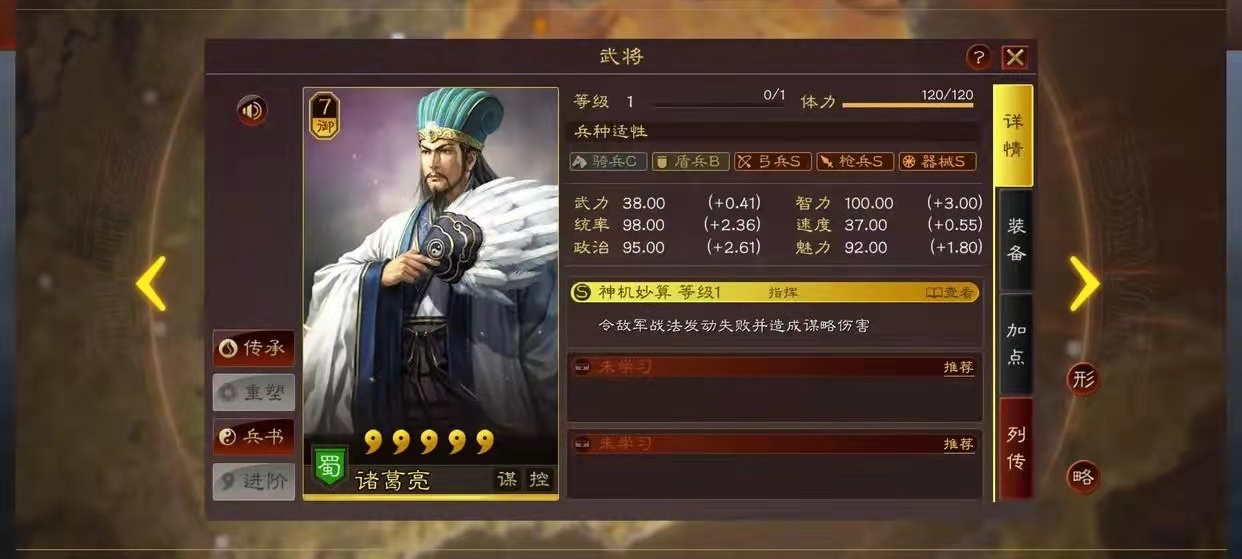This screenshot has height=559, width=1242.
Task: Switch to the 装备 tab
Action: click(x=1016, y=240)
